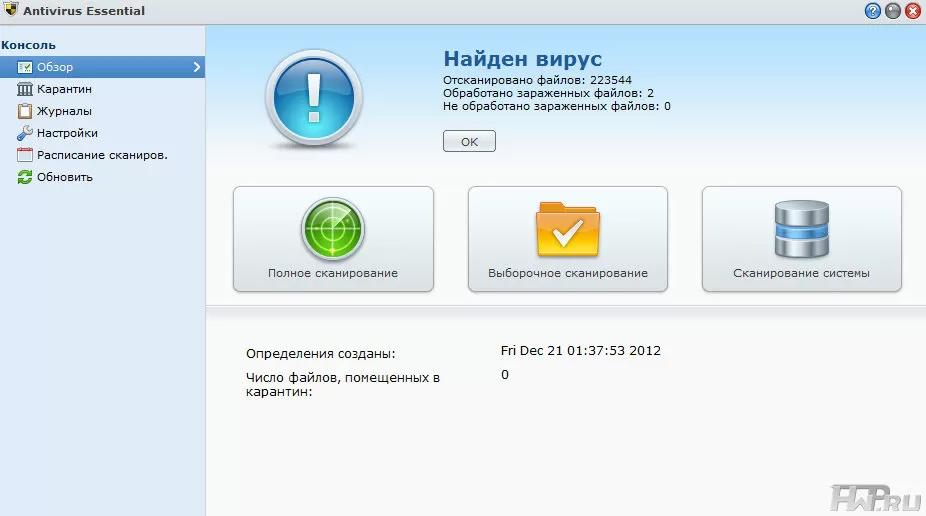Select the Обзор sidebar item

click(102, 67)
